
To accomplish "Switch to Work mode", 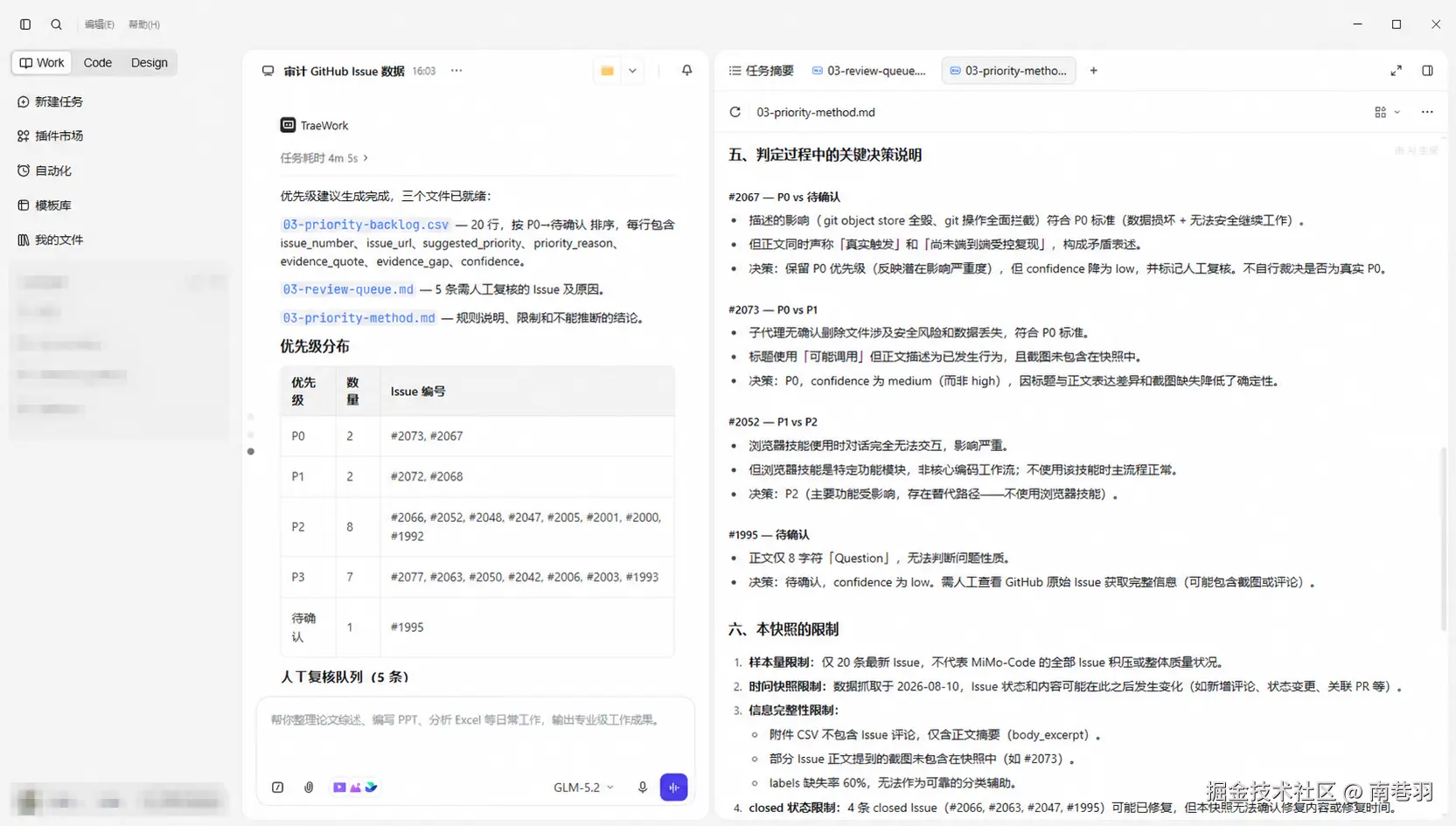I will tap(42, 63).
